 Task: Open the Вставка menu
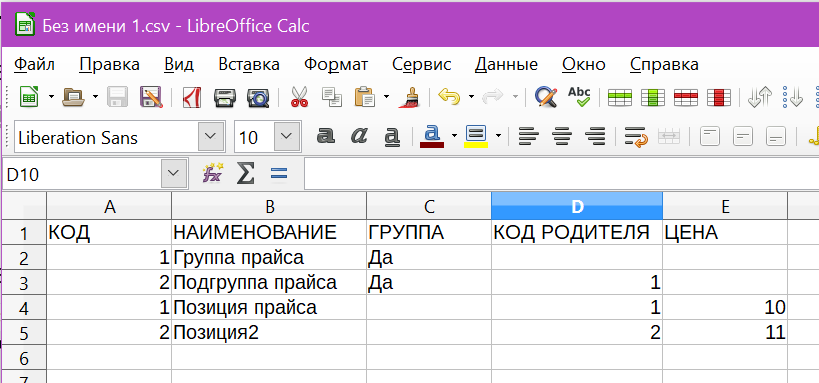(249, 65)
